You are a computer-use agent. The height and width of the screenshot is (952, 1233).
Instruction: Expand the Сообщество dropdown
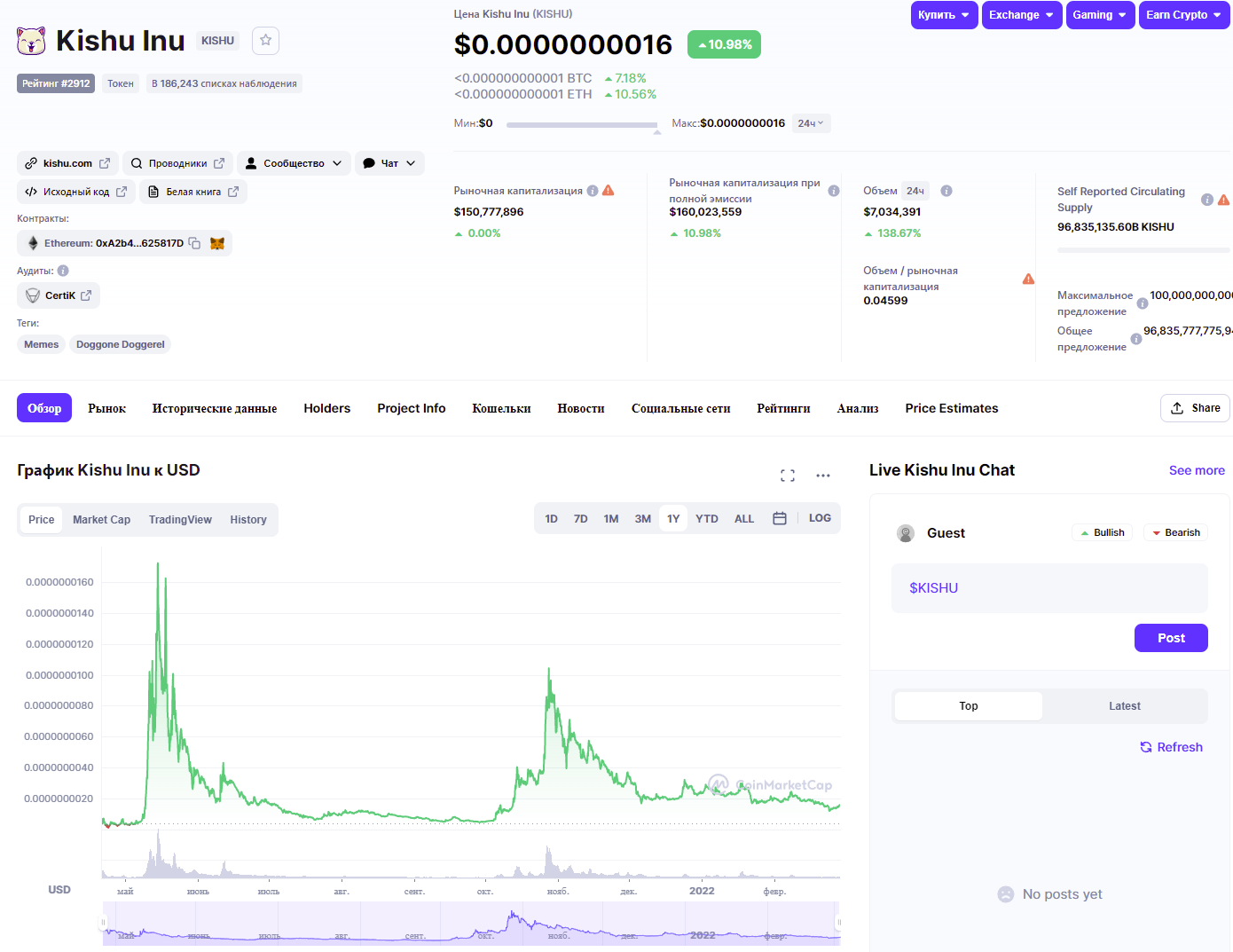click(x=294, y=163)
